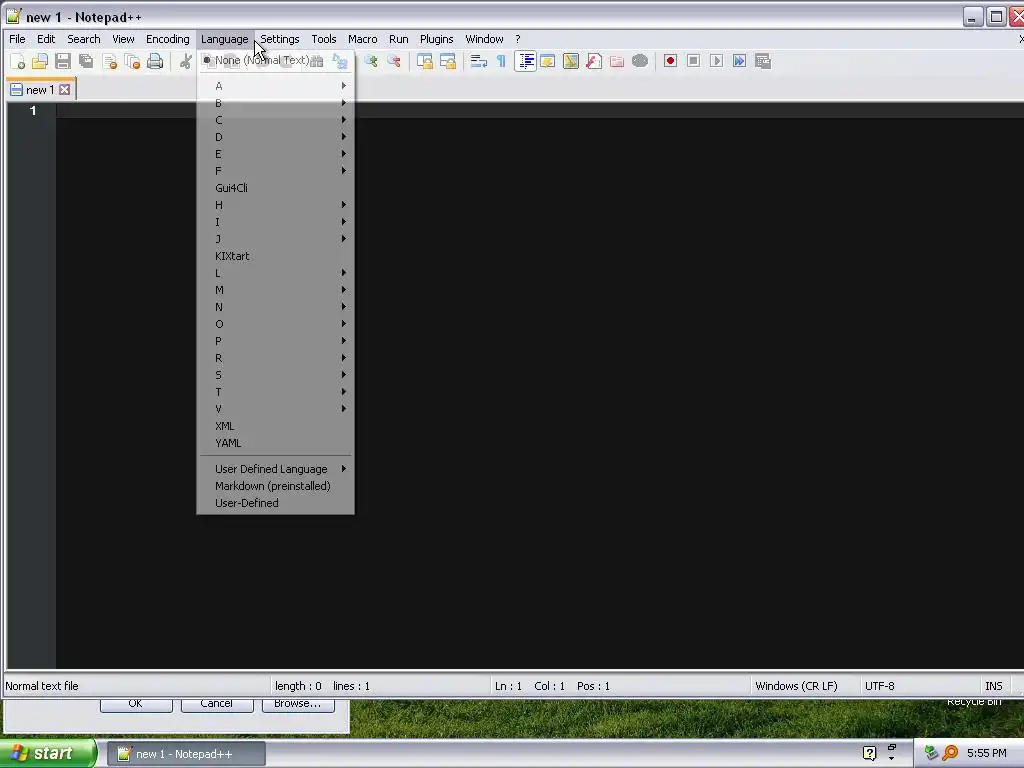The image size is (1024, 768).
Task: Expand the P languages submenu
Action: 276,341
